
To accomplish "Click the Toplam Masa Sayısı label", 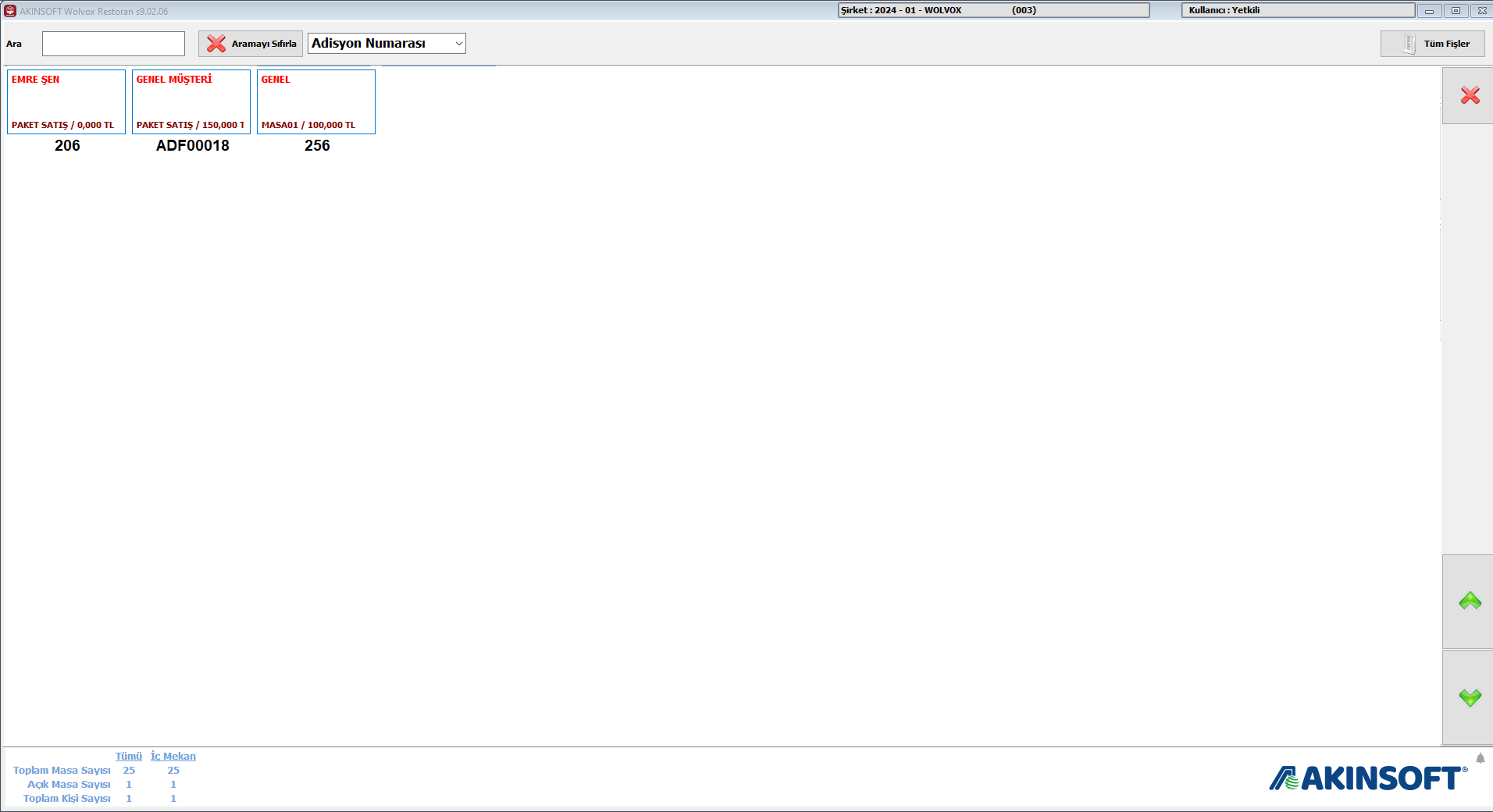I will [62, 770].
